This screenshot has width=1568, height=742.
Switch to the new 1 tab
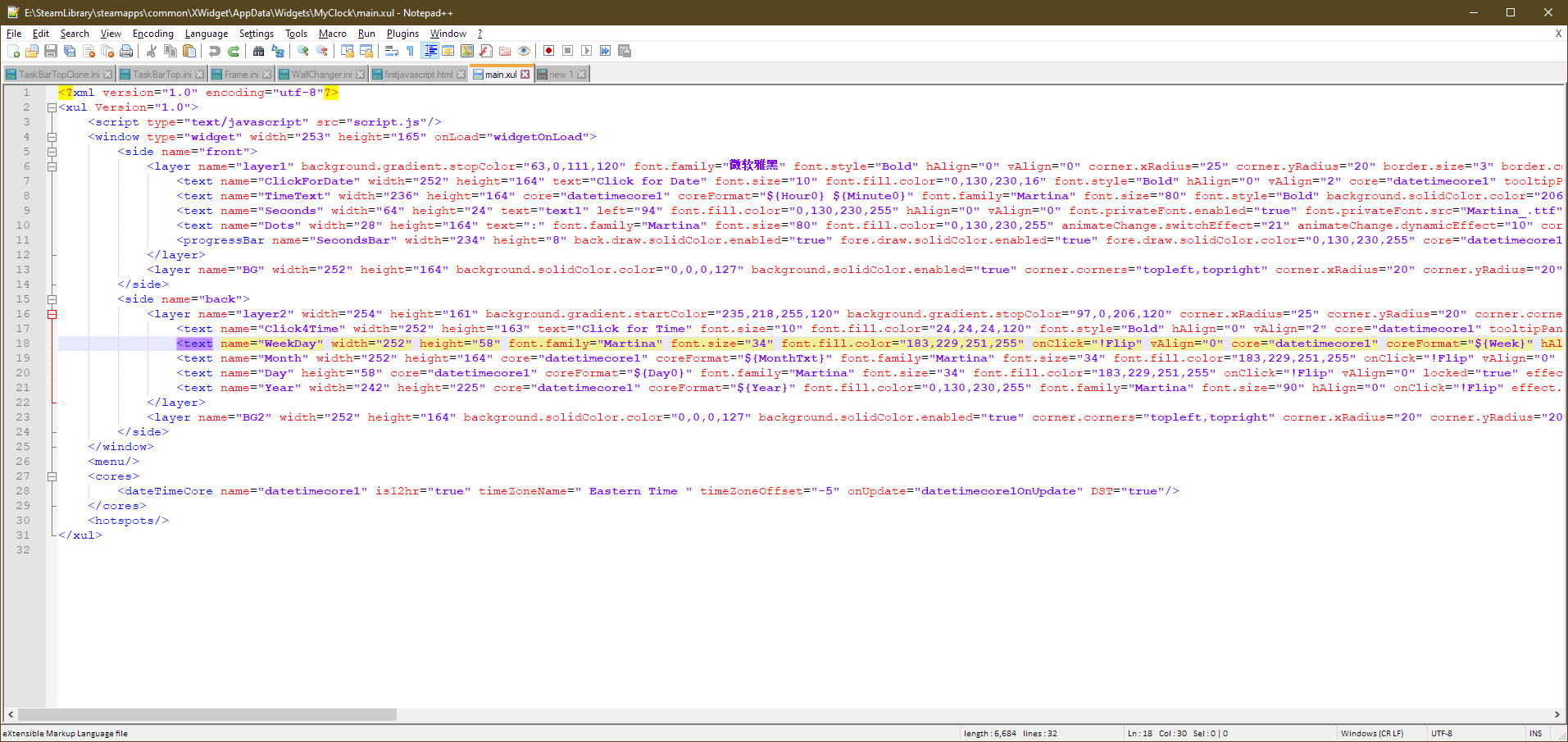[x=561, y=75]
